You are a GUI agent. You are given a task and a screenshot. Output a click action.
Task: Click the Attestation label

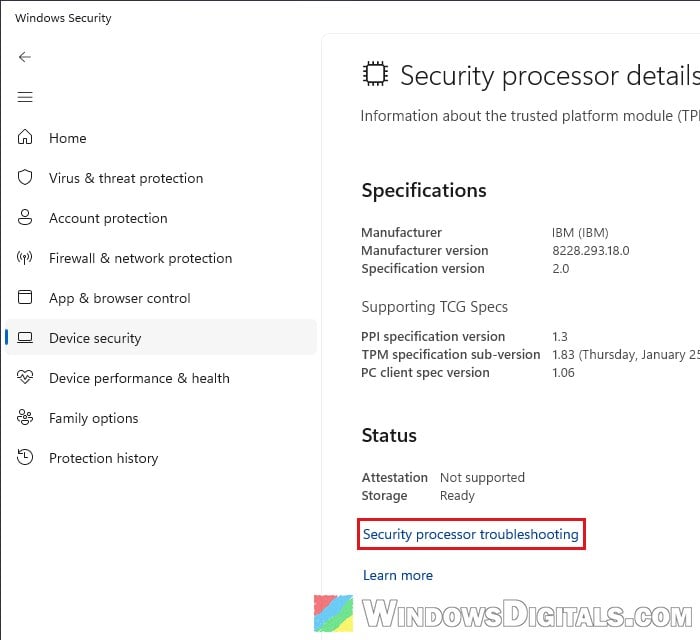click(x=395, y=478)
